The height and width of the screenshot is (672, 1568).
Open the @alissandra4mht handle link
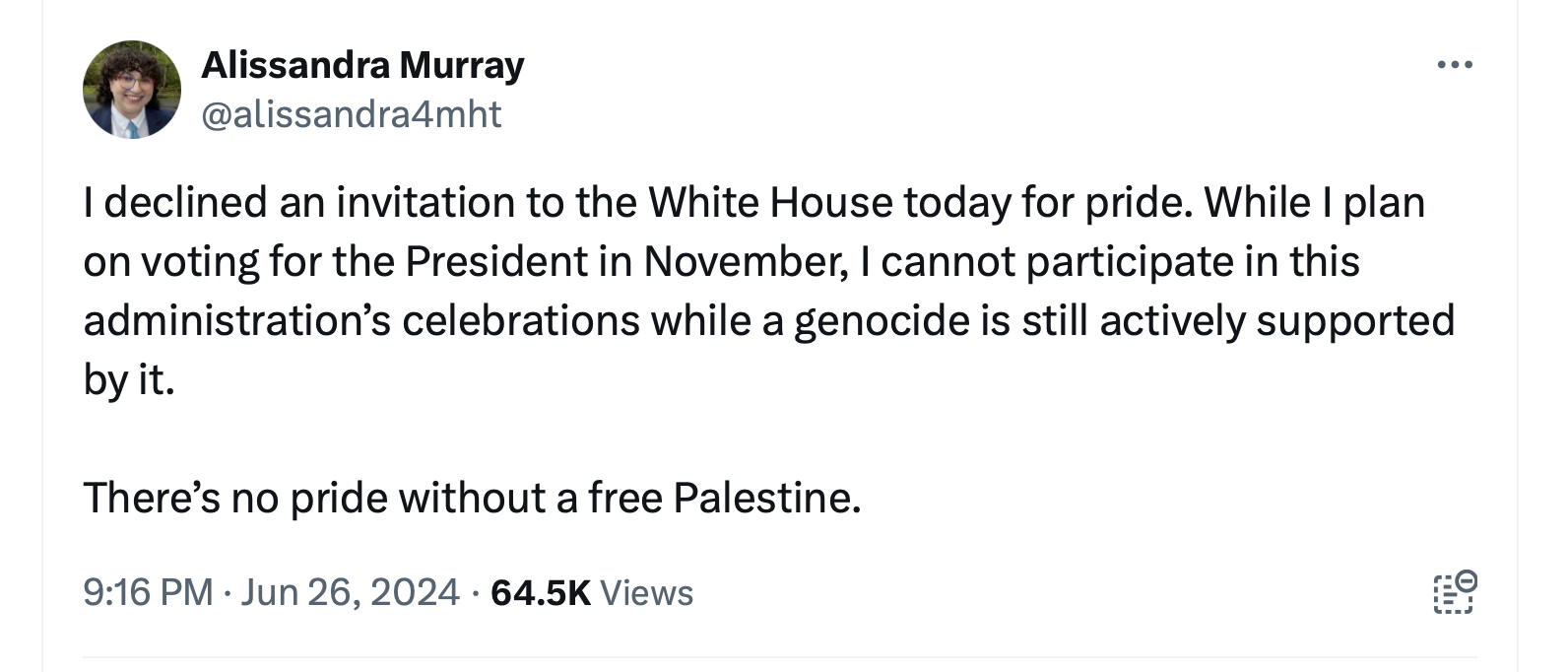(352, 114)
